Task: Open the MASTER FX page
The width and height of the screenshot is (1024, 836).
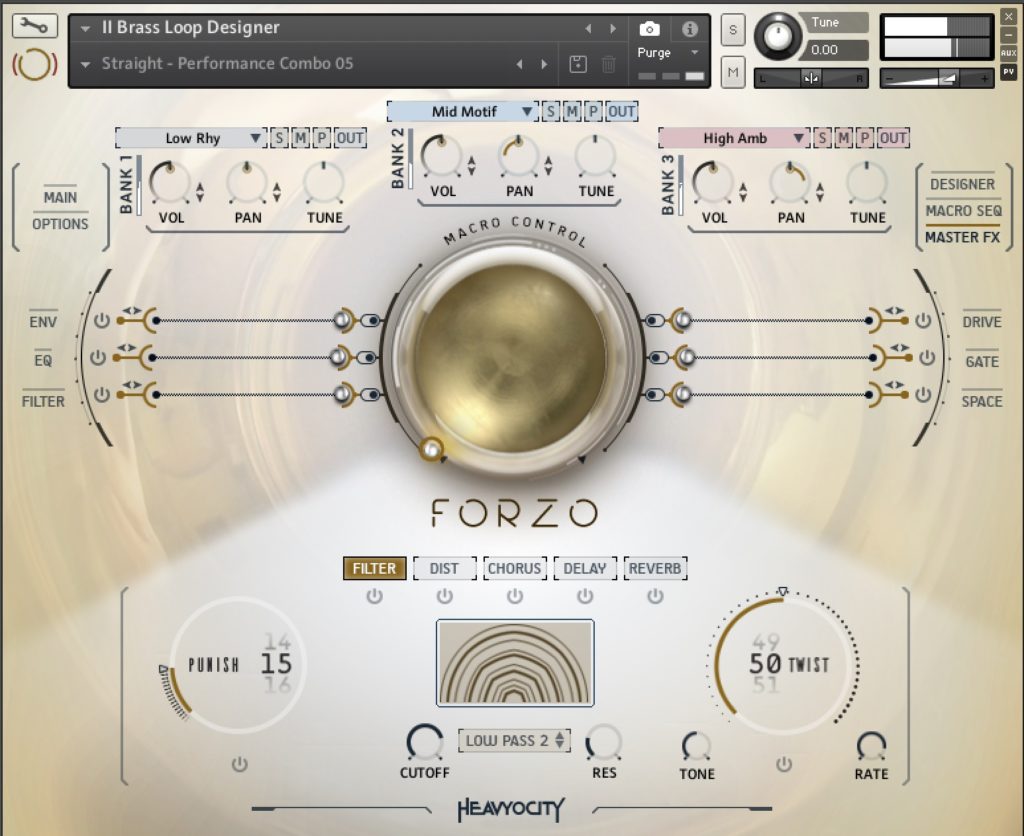Action: tap(962, 237)
